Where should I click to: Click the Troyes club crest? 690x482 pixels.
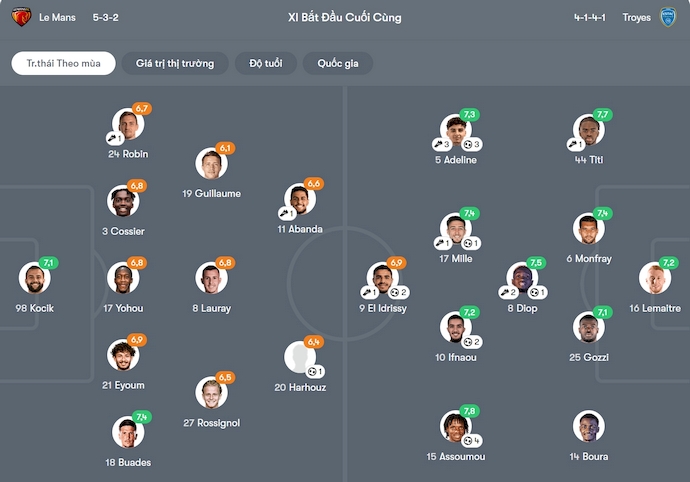668,17
